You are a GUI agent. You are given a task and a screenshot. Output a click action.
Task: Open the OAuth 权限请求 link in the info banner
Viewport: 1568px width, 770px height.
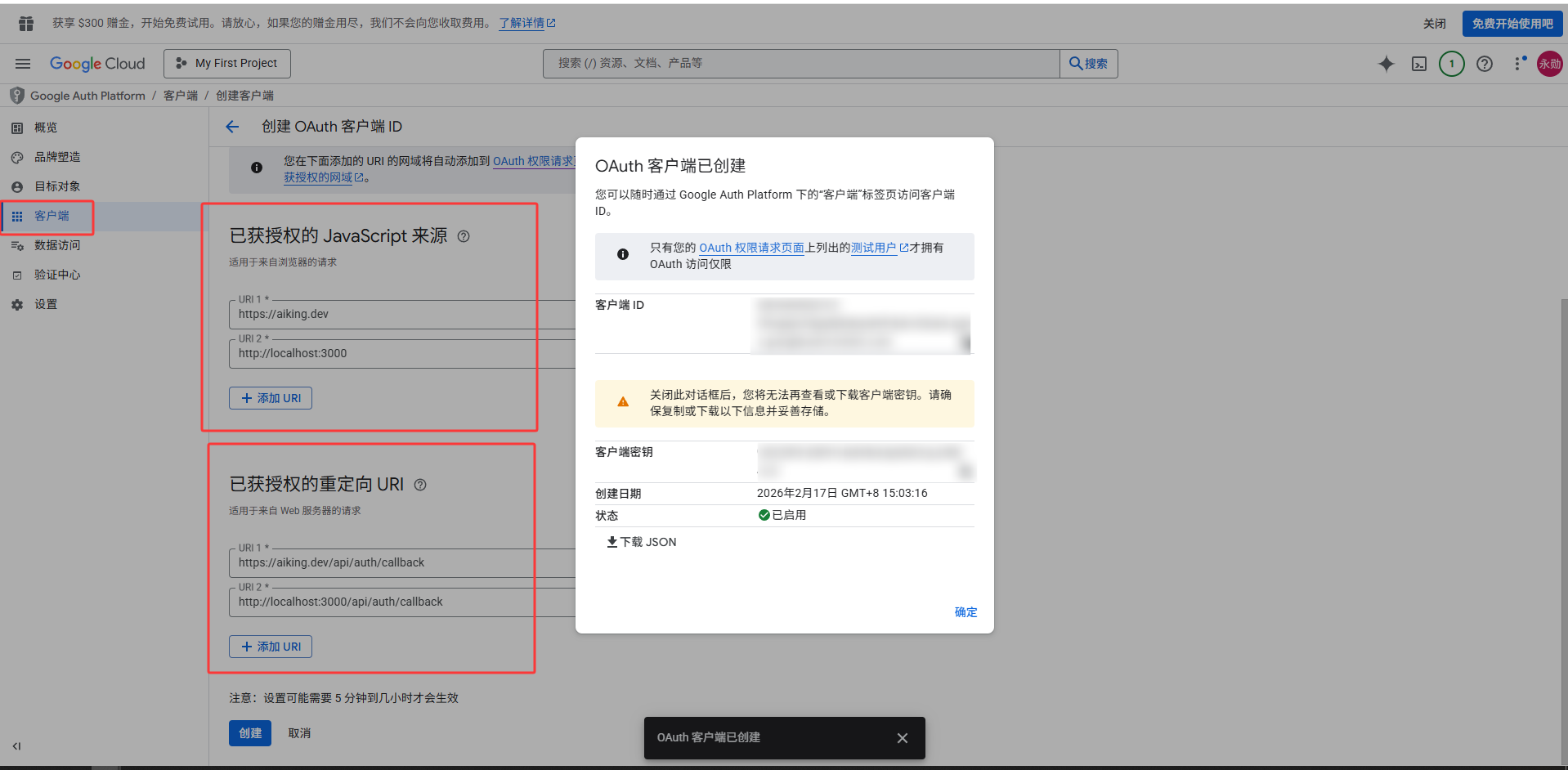pyautogui.click(x=534, y=161)
